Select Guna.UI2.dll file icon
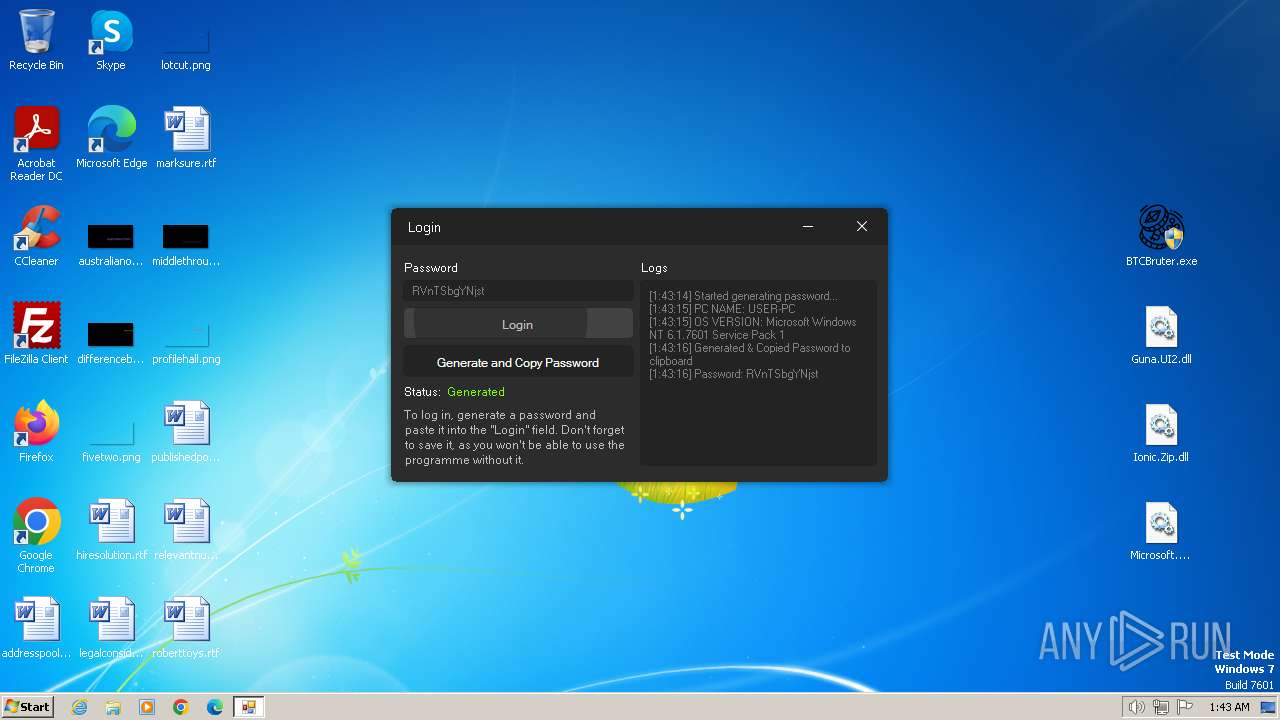Image resolution: width=1280 pixels, height=720 pixels. pos(1161,334)
